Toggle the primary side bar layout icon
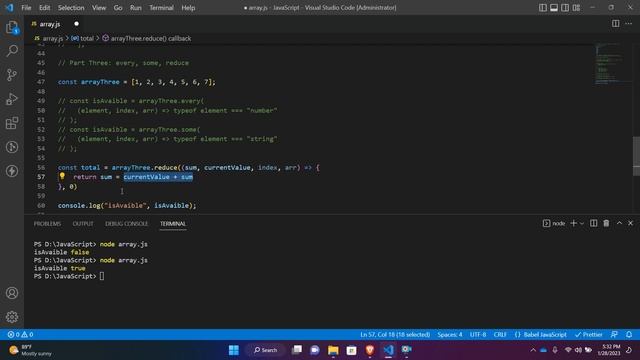 [x=542, y=8]
